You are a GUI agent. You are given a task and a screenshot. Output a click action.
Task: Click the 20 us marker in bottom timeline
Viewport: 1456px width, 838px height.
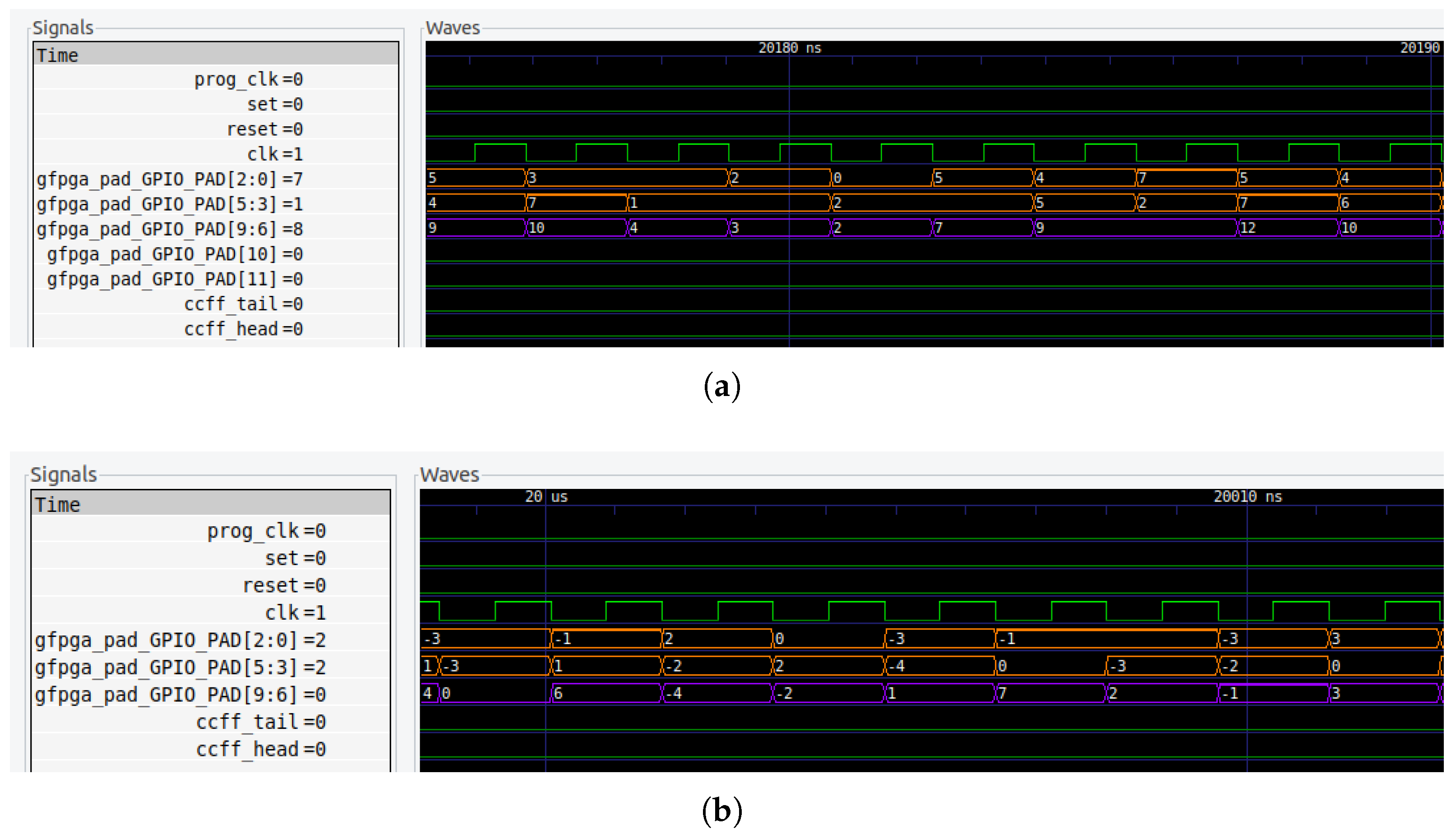545,497
